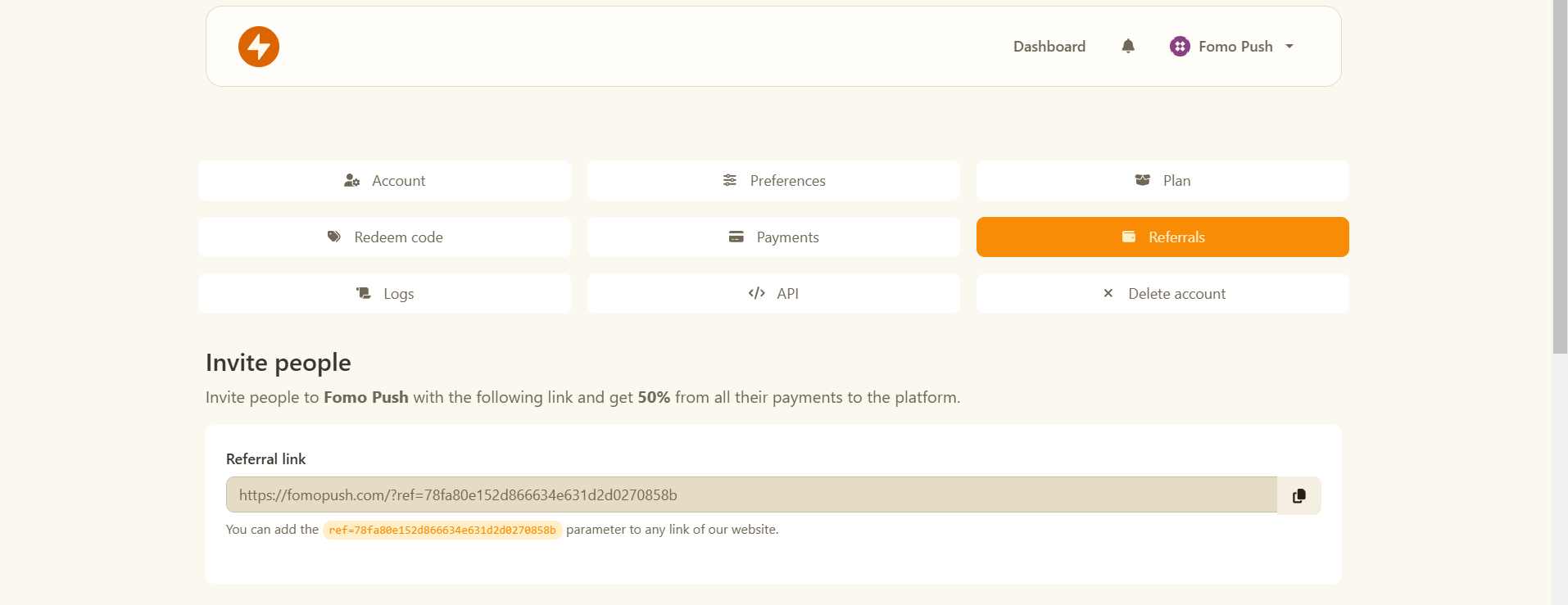Click the Logs scroll icon
The width and height of the screenshot is (1568, 605).
(x=364, y=293)
